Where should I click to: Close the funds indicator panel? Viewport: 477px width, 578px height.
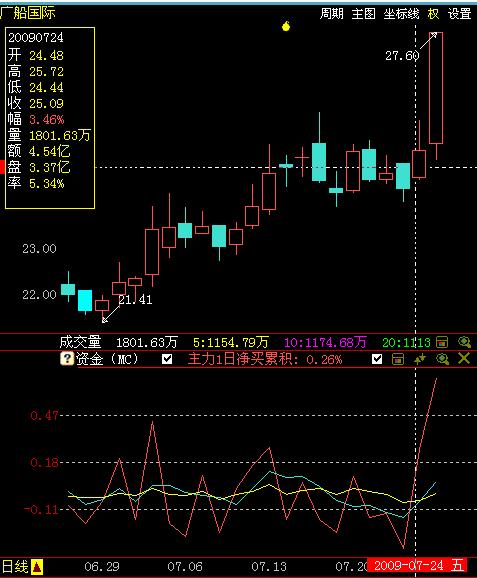pos(464,358)
